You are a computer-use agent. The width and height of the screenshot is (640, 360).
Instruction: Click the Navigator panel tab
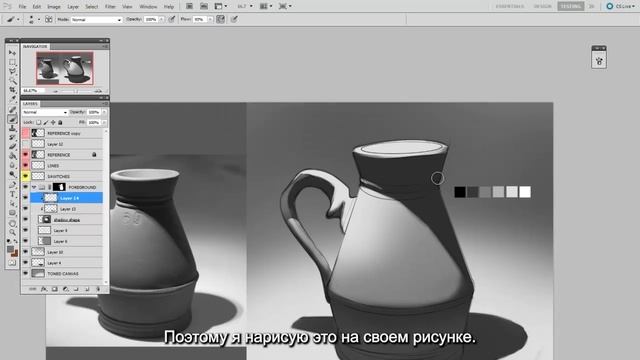35,47
